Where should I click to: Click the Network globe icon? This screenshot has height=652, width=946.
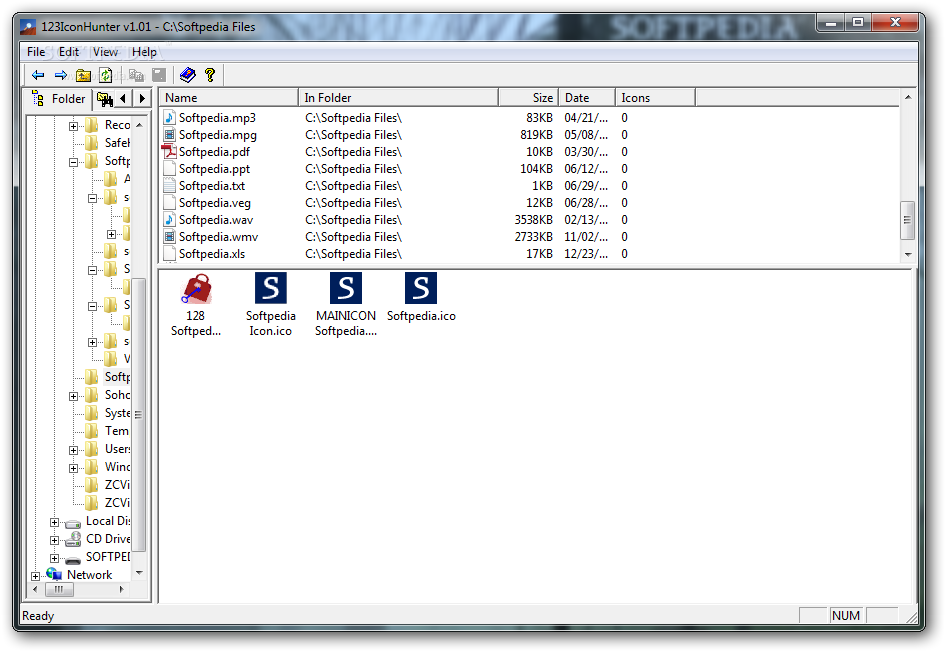coord(54,574)
